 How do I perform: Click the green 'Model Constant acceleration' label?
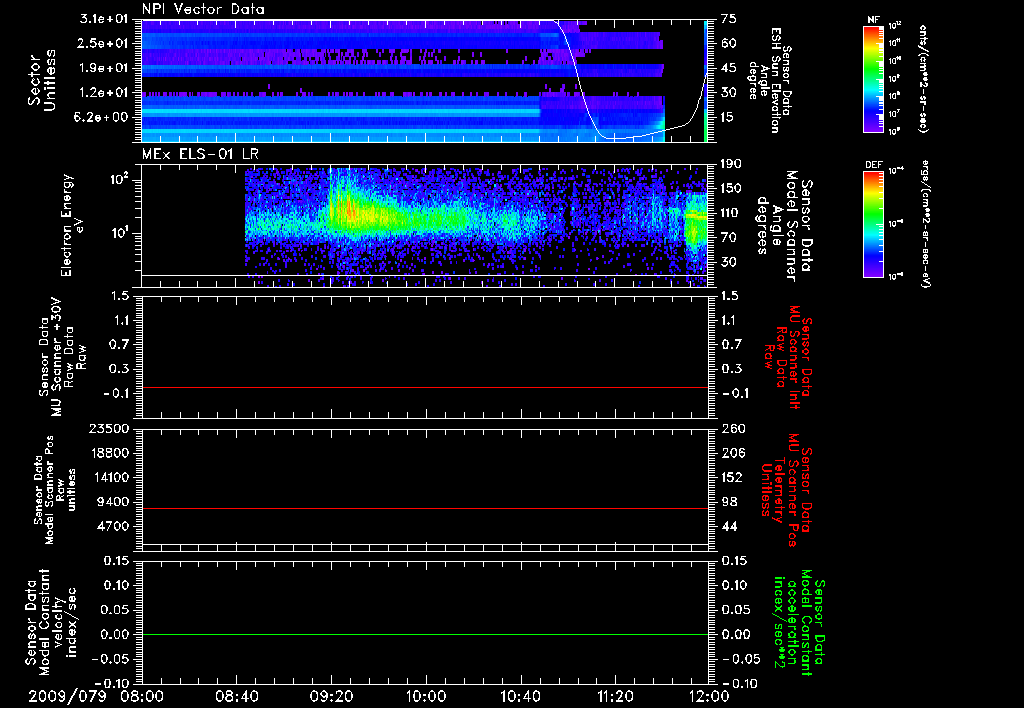click(799, 622)
